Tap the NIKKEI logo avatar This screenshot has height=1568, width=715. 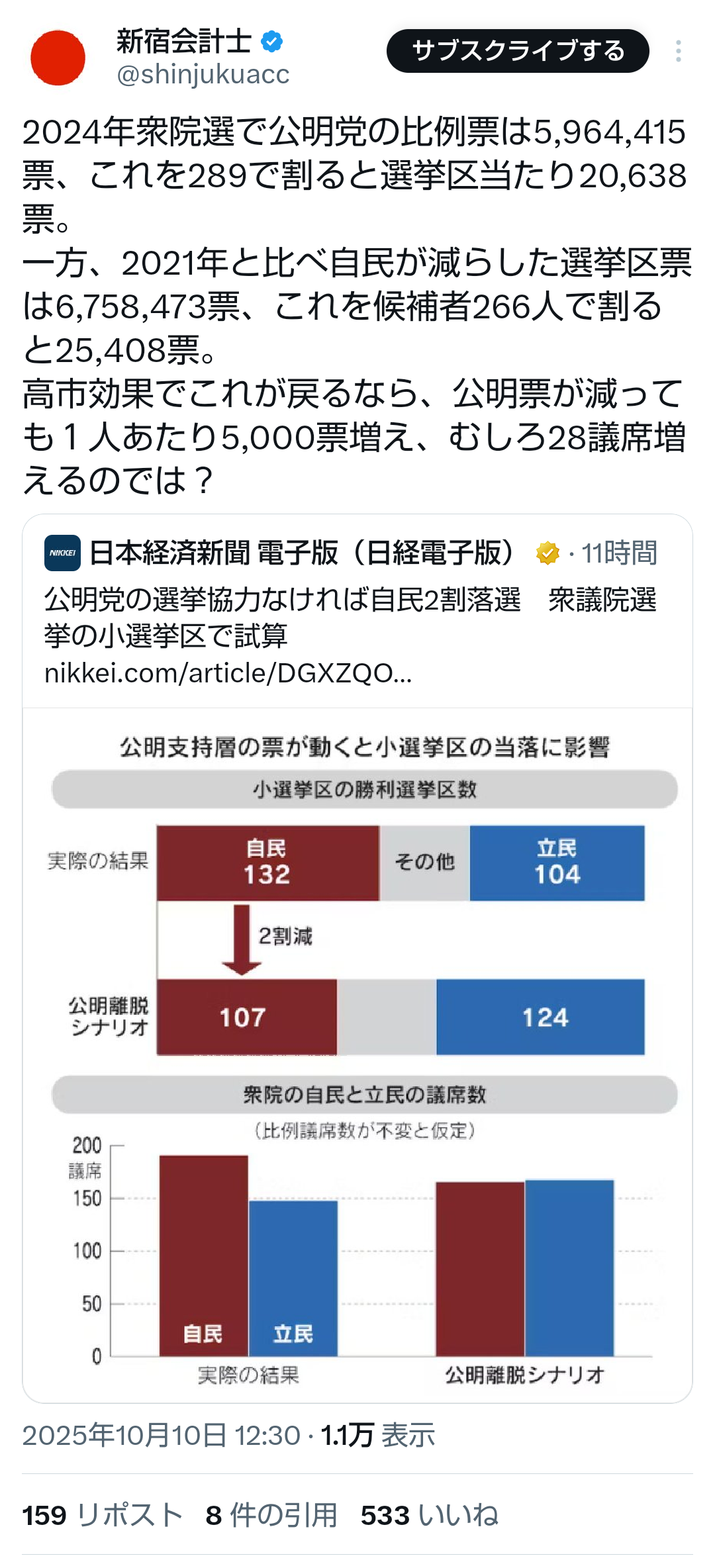(x=62, y=553)
